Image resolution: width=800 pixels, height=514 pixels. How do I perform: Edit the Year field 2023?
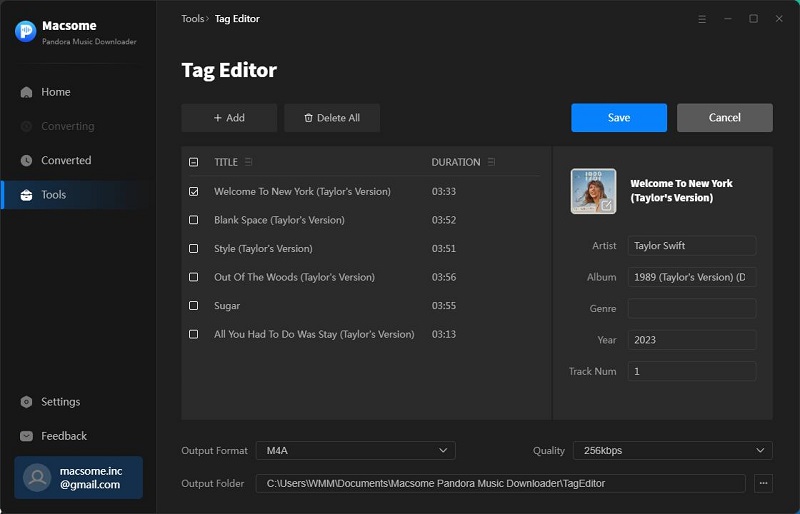692,340
